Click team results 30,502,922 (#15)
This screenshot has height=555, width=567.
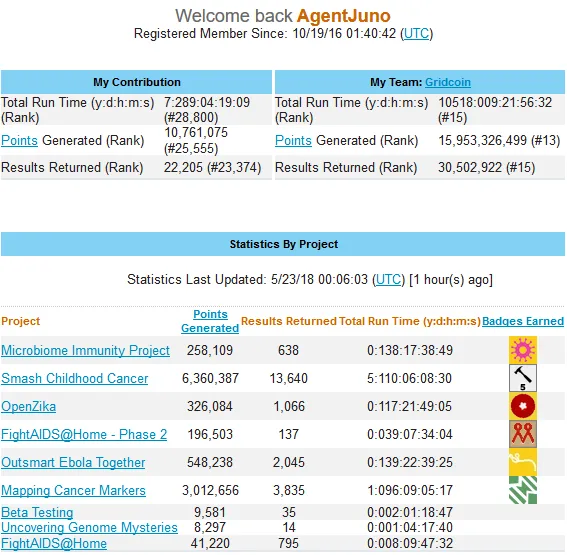486,167
